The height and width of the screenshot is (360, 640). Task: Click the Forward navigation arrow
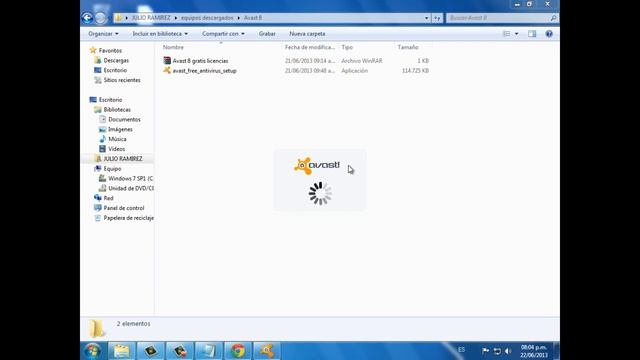click(x=100, y=18)
